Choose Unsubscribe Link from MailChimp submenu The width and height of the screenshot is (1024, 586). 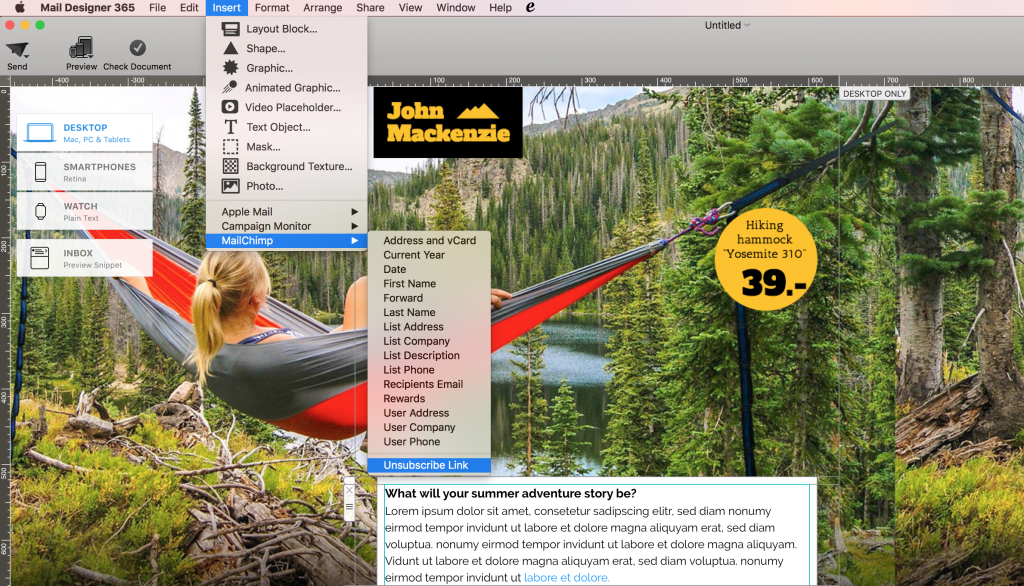point(429,465)
